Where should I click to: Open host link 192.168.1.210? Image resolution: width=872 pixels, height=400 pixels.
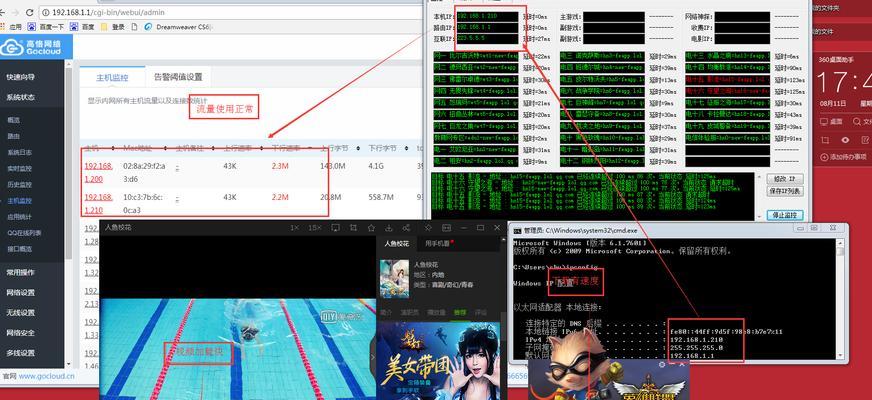[98, 204]
